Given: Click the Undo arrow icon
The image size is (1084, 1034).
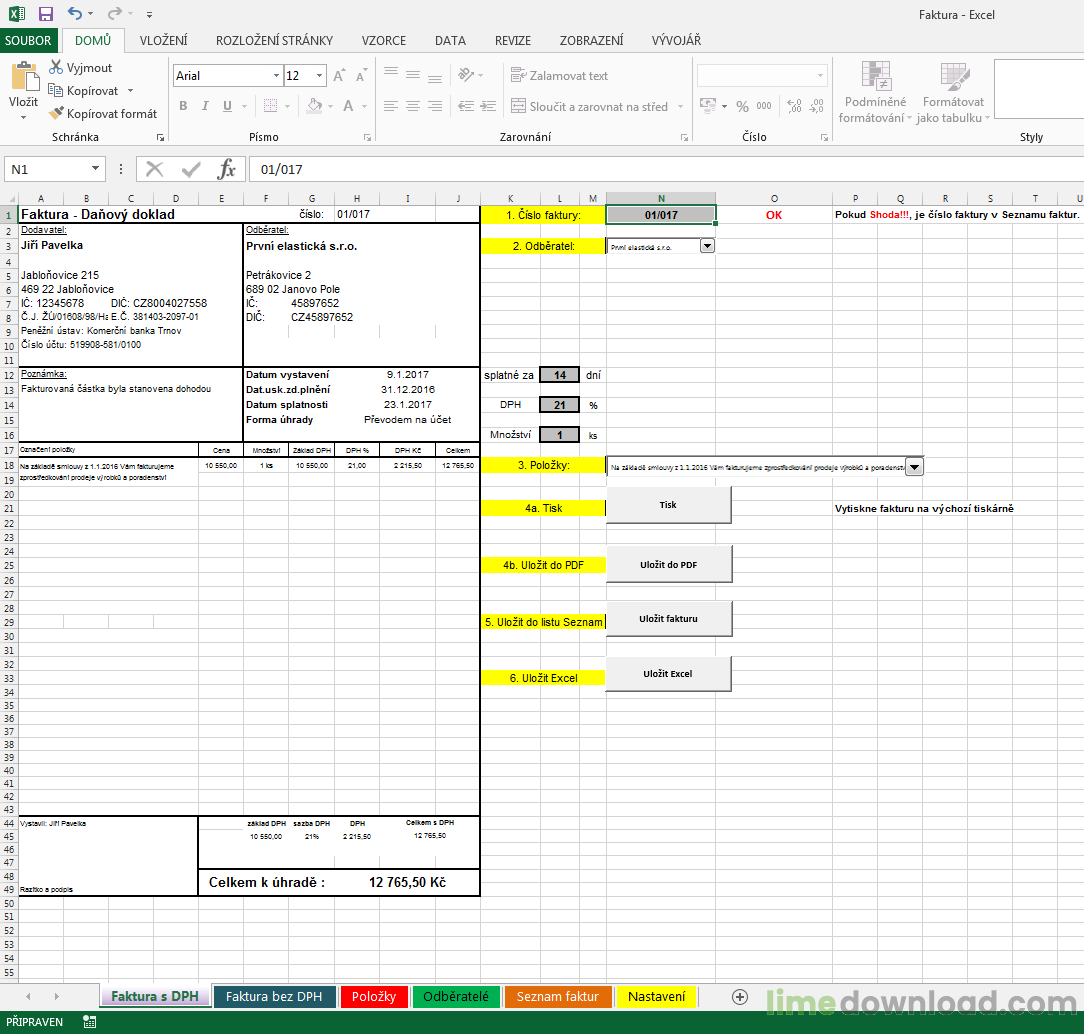Looking at the screenshot, I should click(75, 14).
